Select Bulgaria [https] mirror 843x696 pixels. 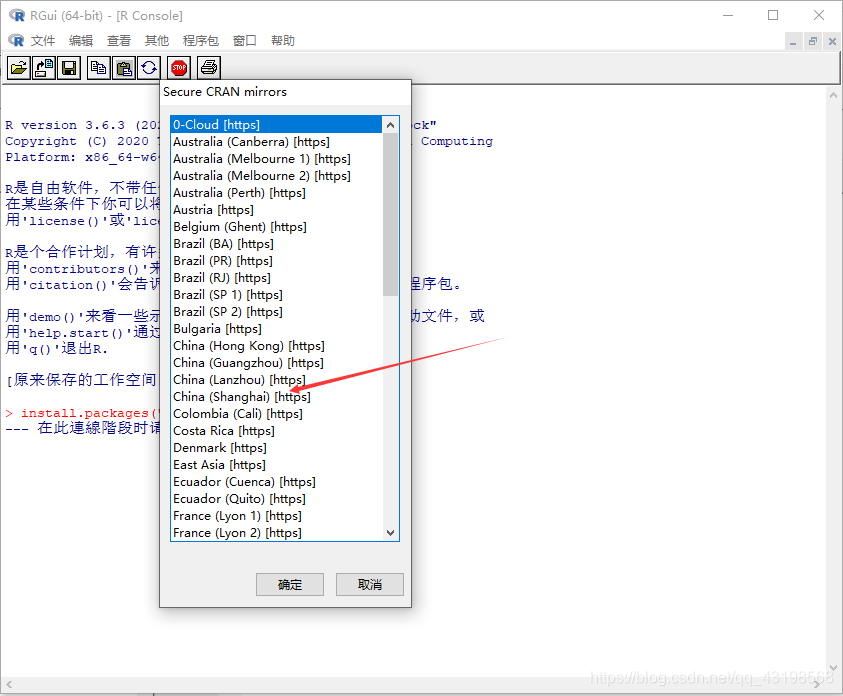tap(276, 328)
